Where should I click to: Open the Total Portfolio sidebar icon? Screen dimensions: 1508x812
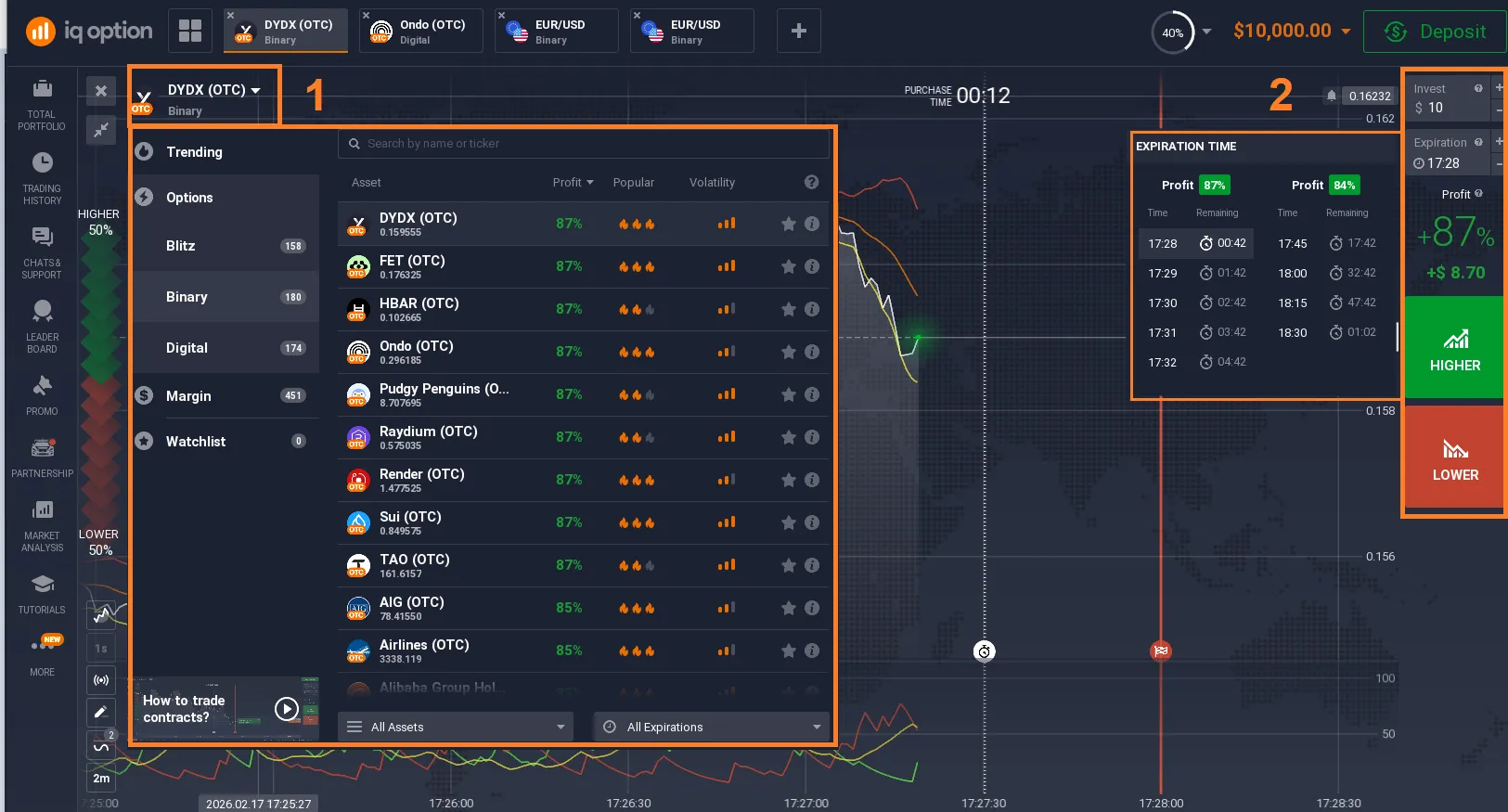[x=42, y=102]
